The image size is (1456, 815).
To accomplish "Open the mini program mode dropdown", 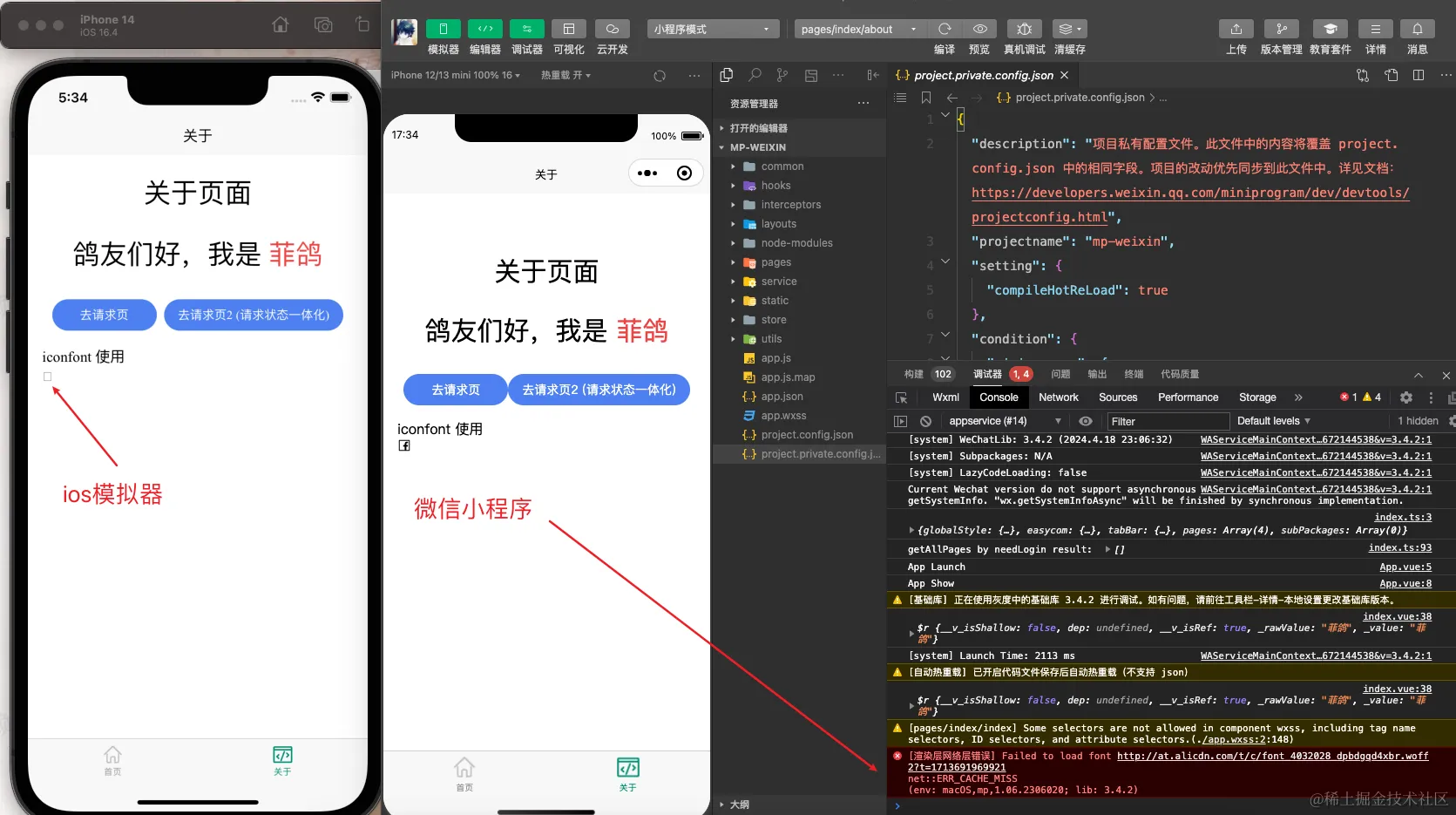I will pyautogui.click(x=713, y=29).
